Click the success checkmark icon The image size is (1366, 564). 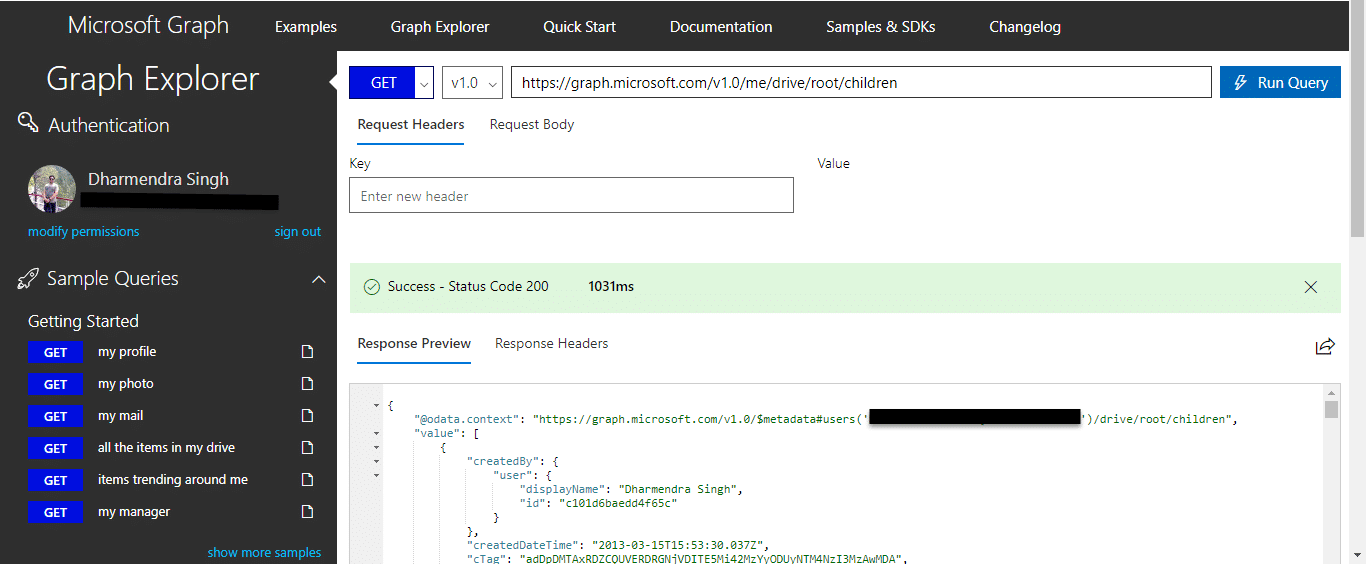pos(370,287)
